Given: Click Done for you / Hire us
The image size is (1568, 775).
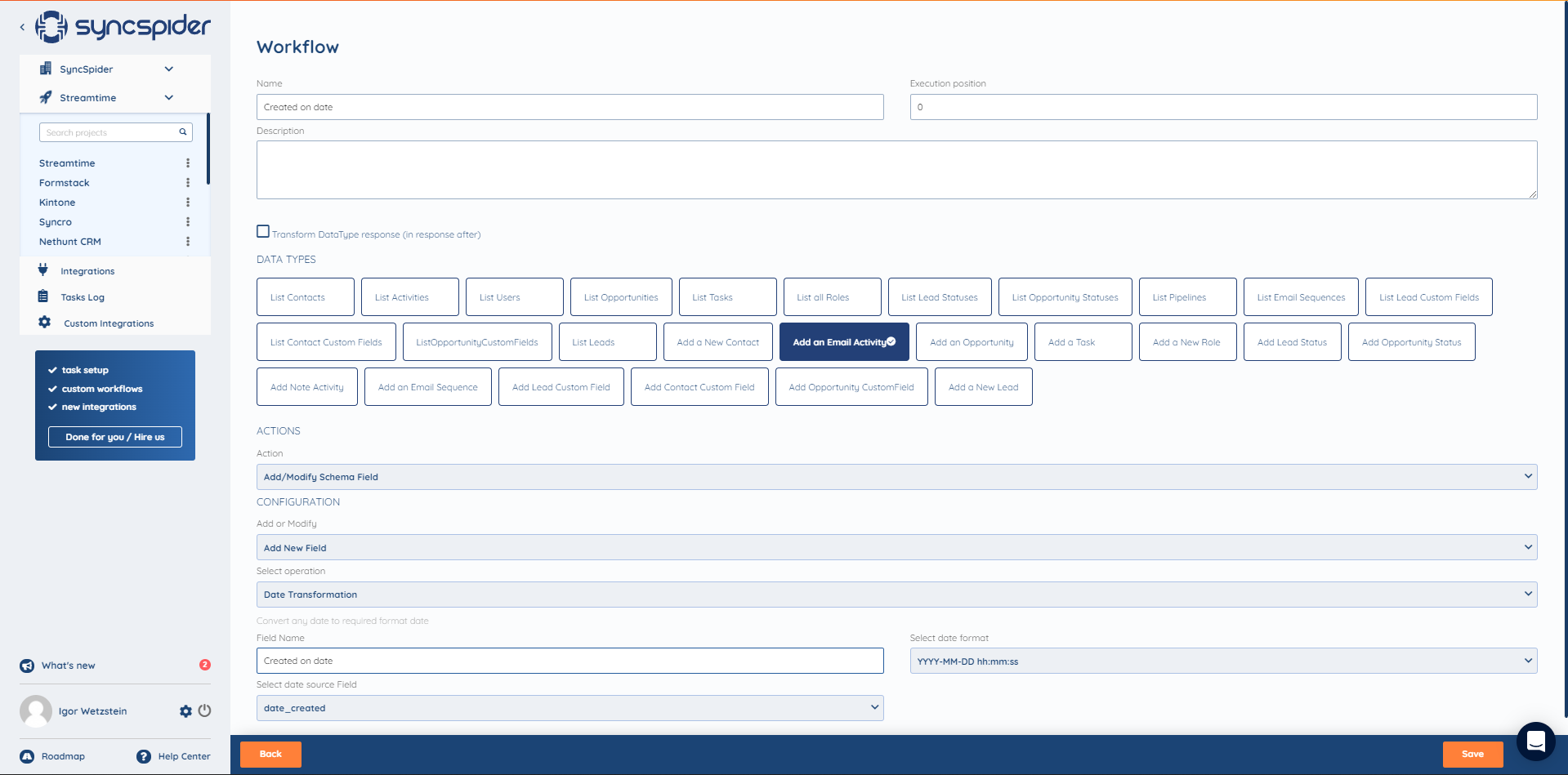Looking at the screenshot, I should click(115, 437).
